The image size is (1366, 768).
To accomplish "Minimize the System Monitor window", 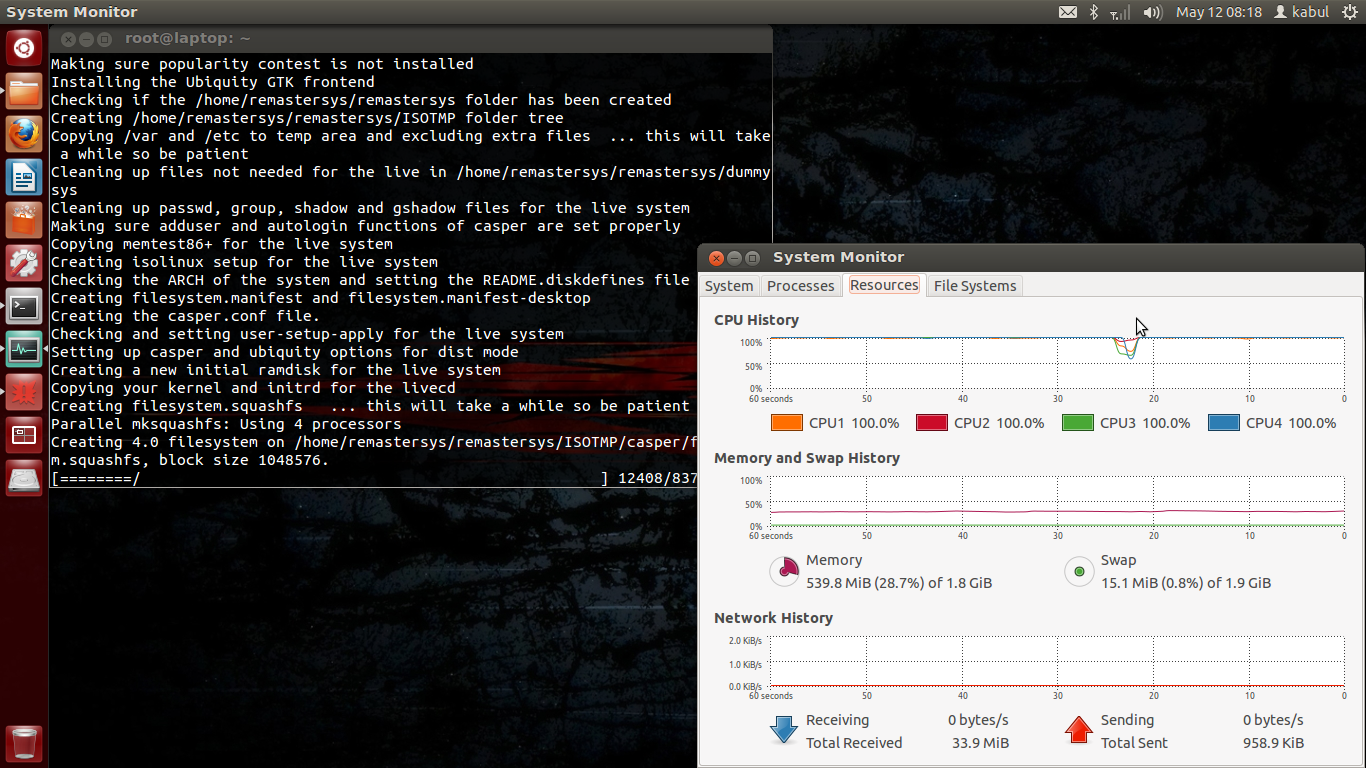I will [x=734, y=258].
